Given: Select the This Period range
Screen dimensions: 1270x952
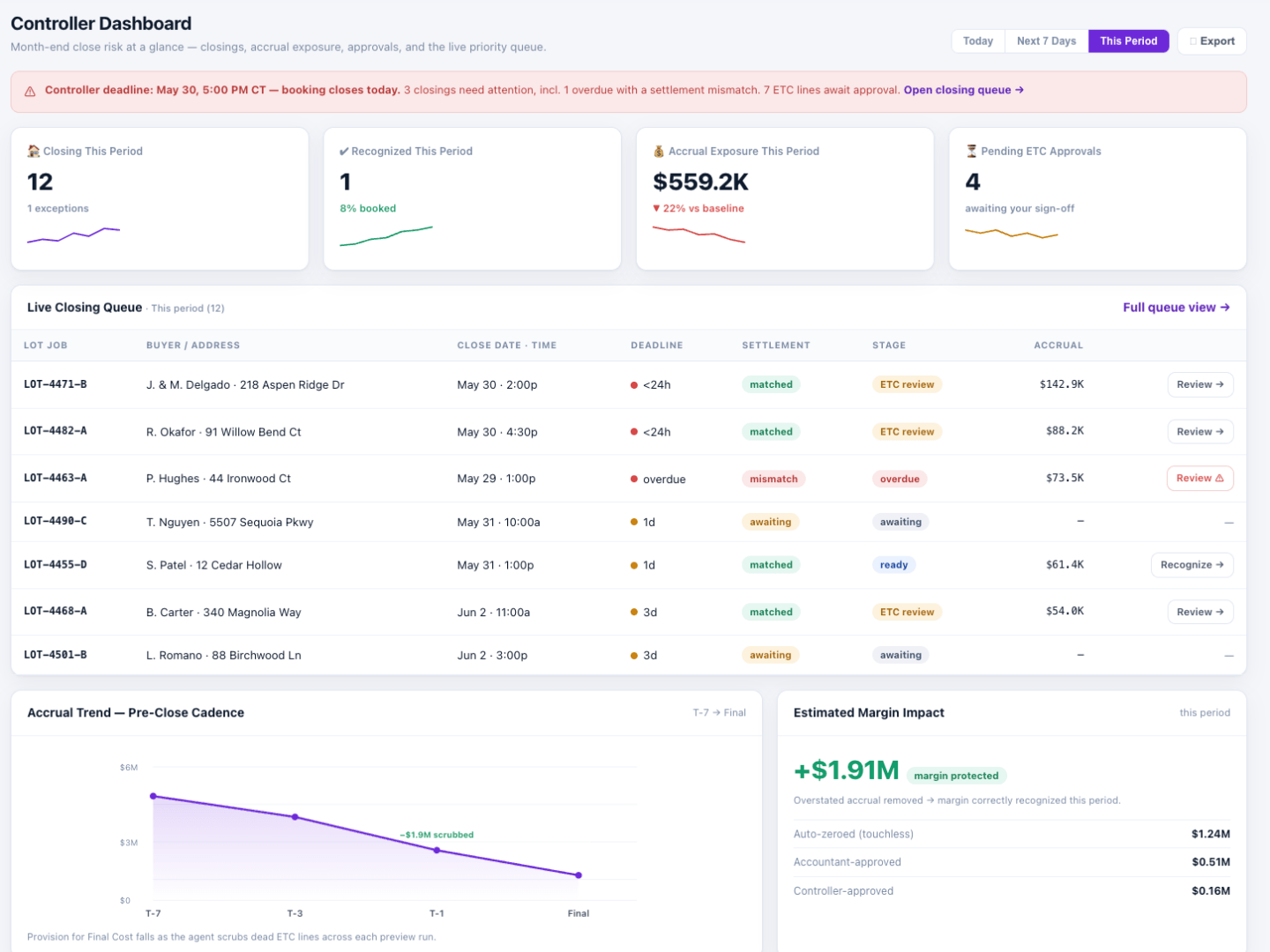Looking at the screenshot, I should (x=1129, y=41).
